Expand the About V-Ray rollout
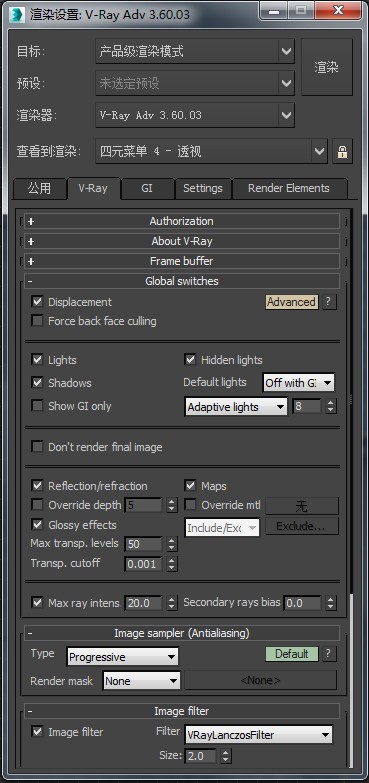369x783 pixels. tap(182, 241)
